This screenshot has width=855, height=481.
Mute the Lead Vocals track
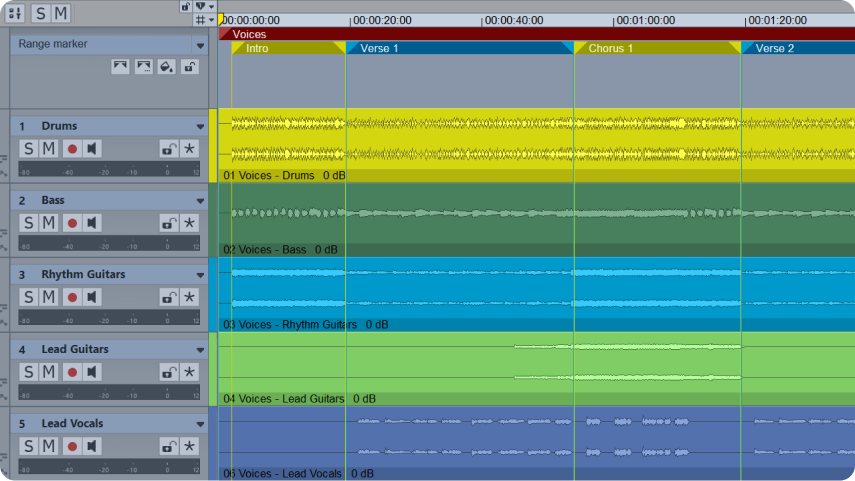point(49,446)
